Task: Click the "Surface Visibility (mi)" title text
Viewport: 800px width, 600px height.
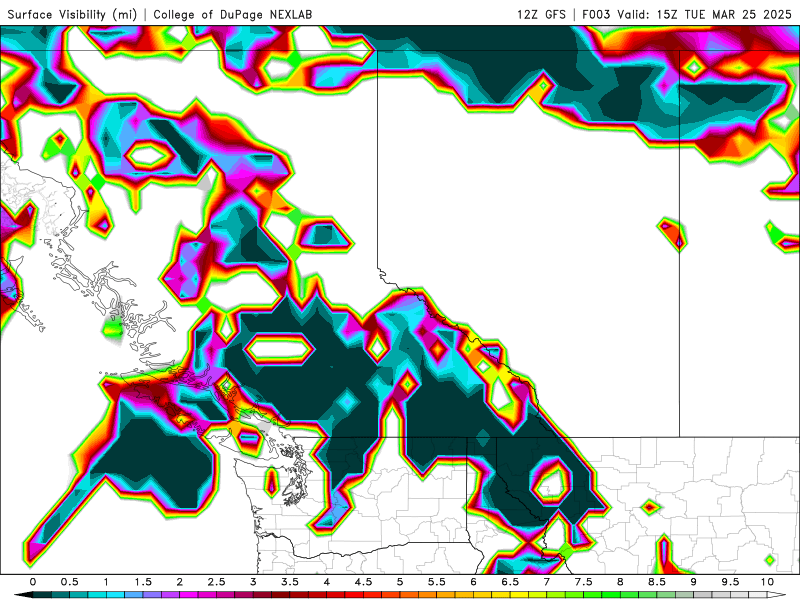Action: [72, 15]
